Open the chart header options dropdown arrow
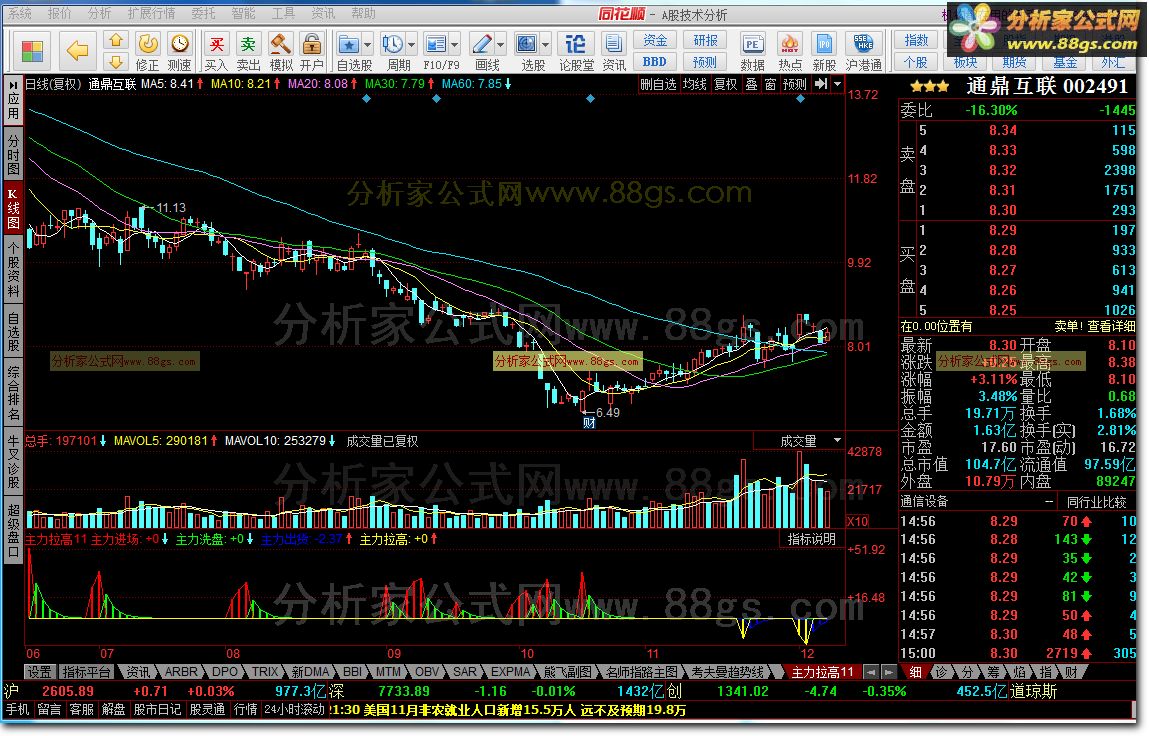 point(838,84)
